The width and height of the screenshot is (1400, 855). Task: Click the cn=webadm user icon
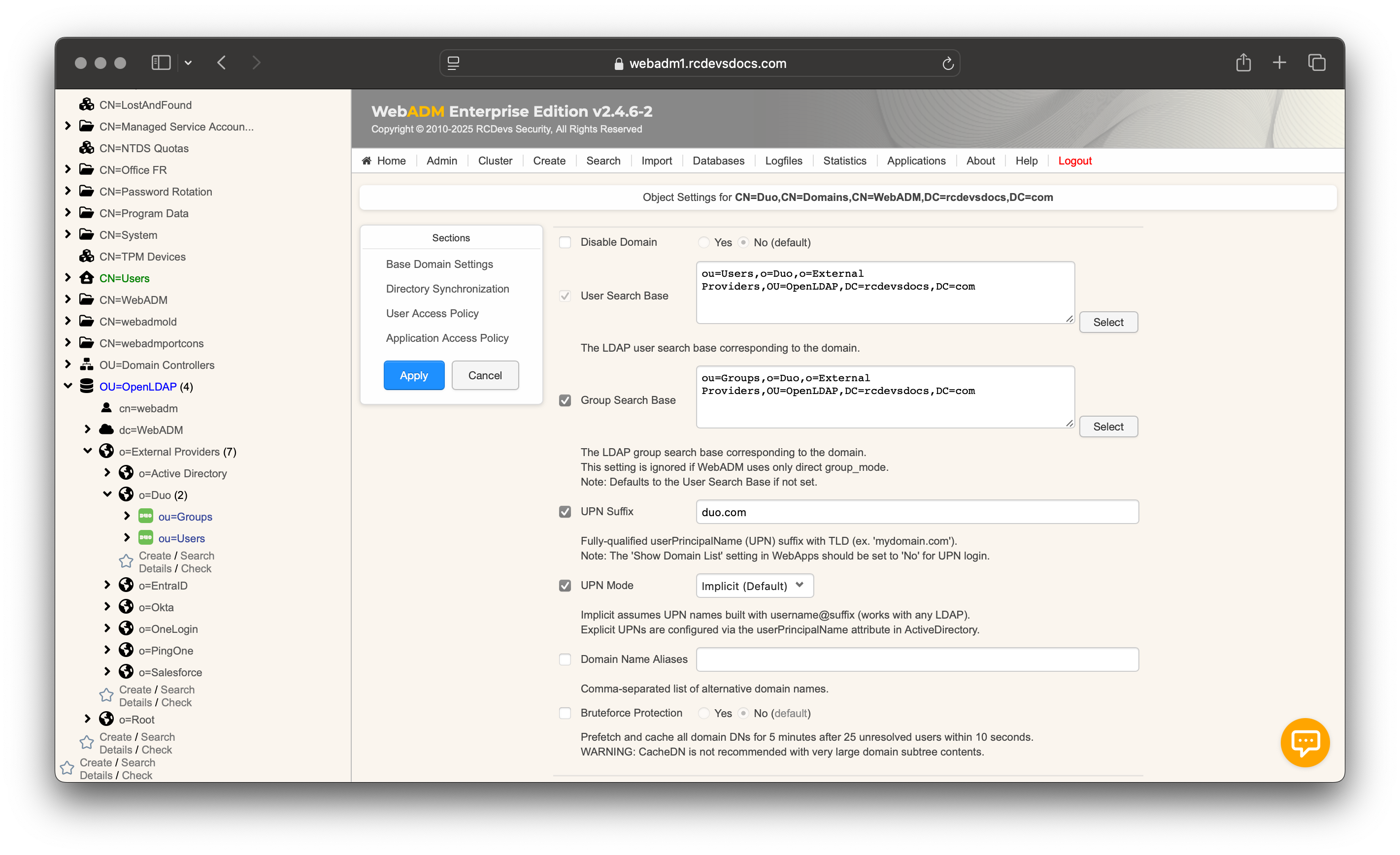[x=106, y=408]
